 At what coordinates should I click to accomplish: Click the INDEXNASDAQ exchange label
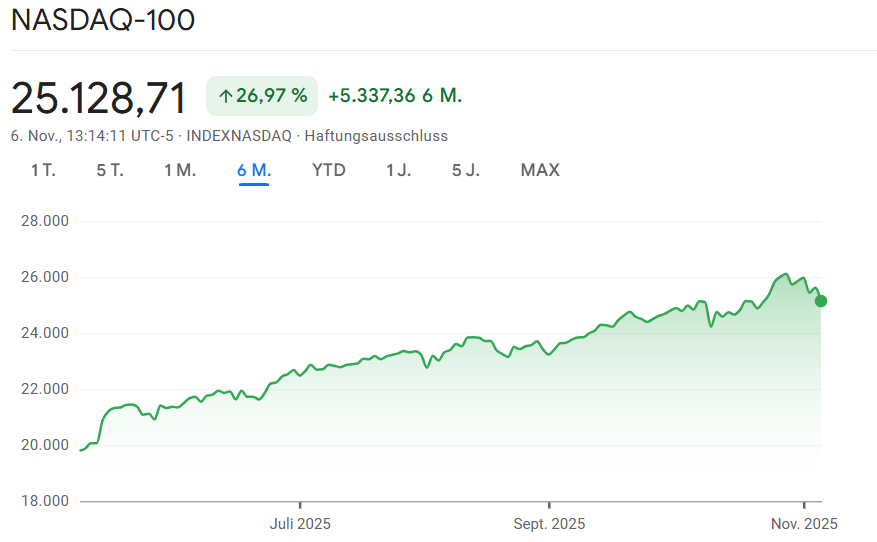244,136
